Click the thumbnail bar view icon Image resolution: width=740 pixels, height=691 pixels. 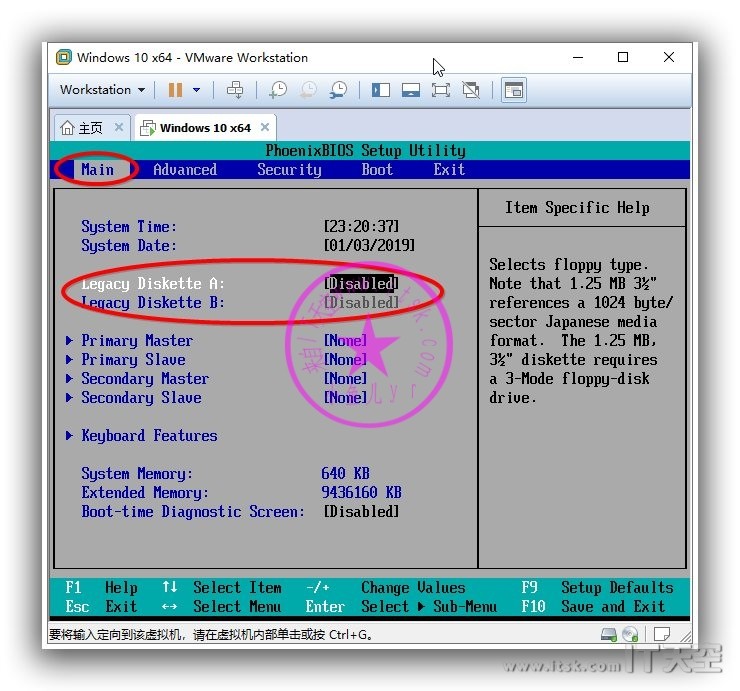(411, 90)
